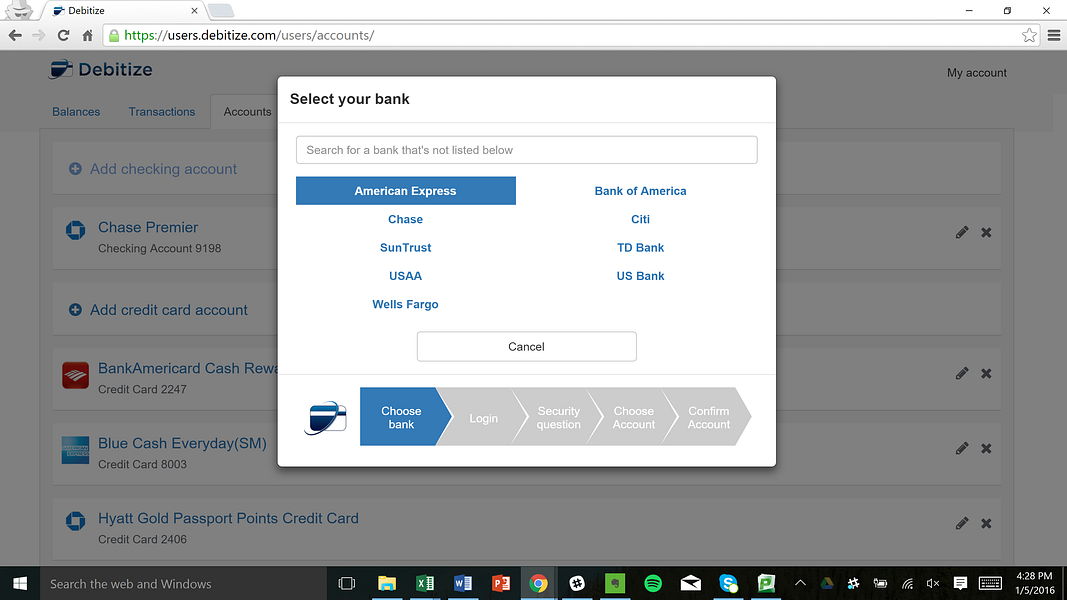The width and height of the screenshot is (1067, 600).
Task: Edit the Hyatt Gold Passport card
Action: [962, 523]
